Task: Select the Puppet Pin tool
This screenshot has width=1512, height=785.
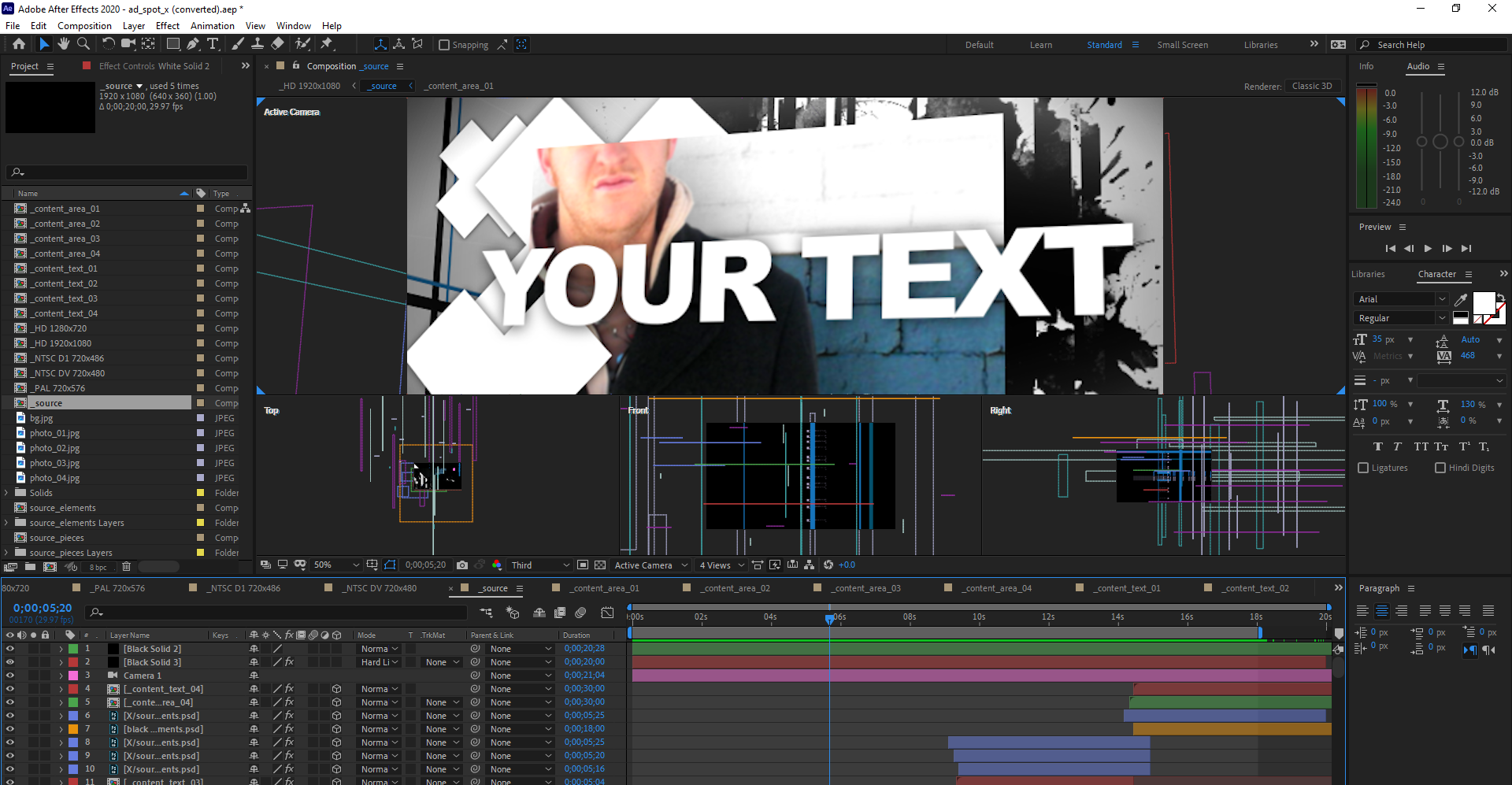Action: pos(327,44)
